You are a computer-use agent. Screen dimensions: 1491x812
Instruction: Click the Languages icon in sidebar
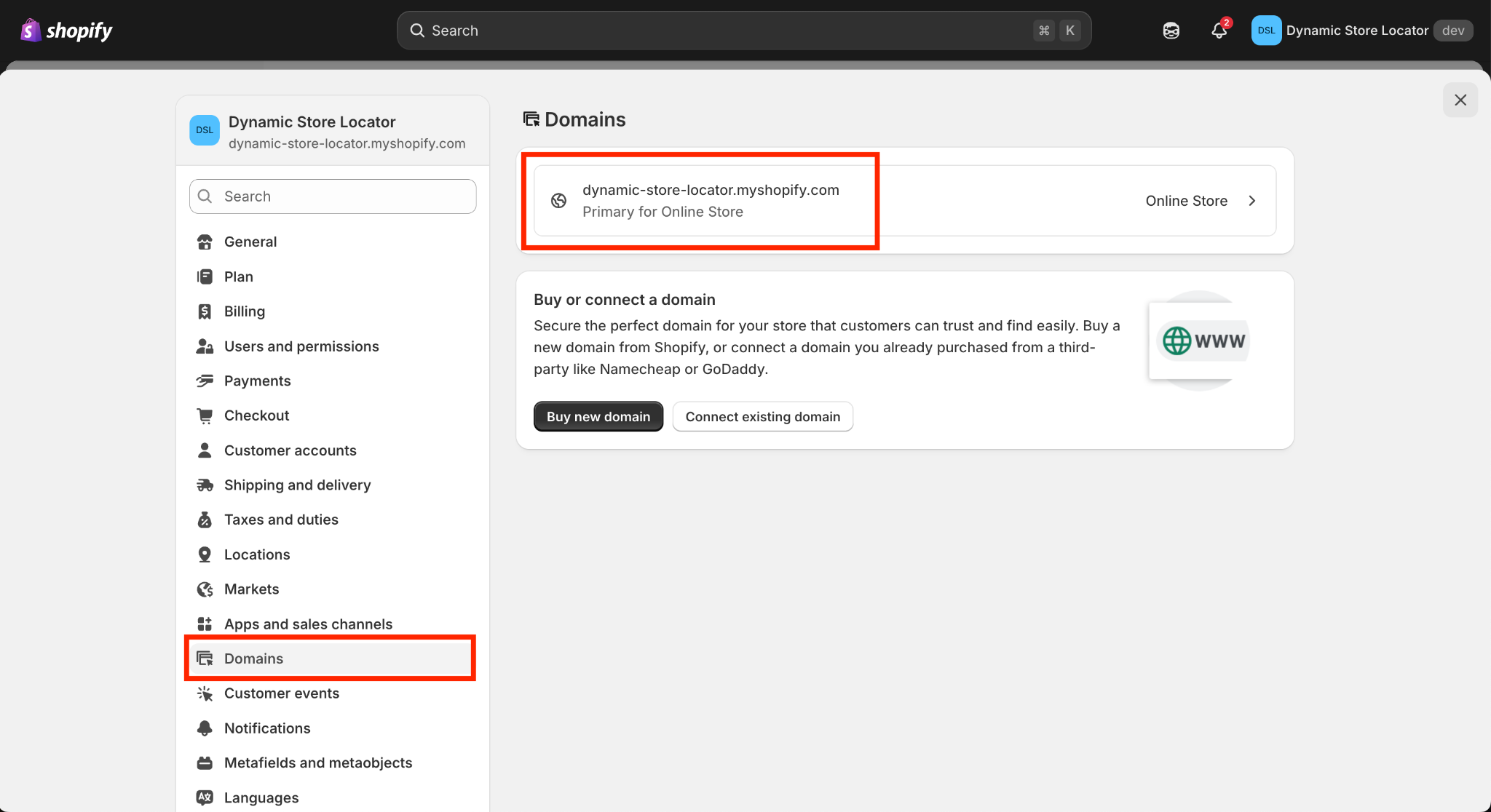point(205,797)
